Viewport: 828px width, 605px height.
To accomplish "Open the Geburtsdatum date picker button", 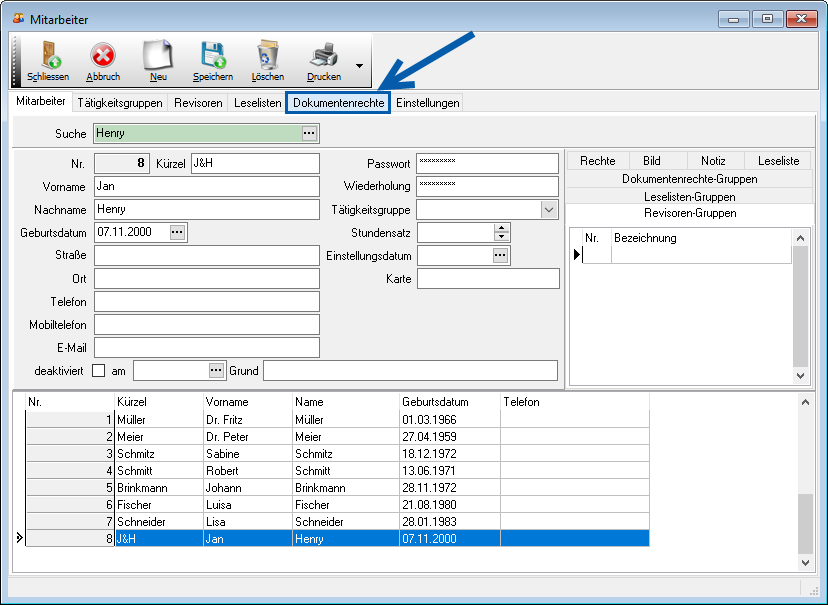I will point(178,232).
